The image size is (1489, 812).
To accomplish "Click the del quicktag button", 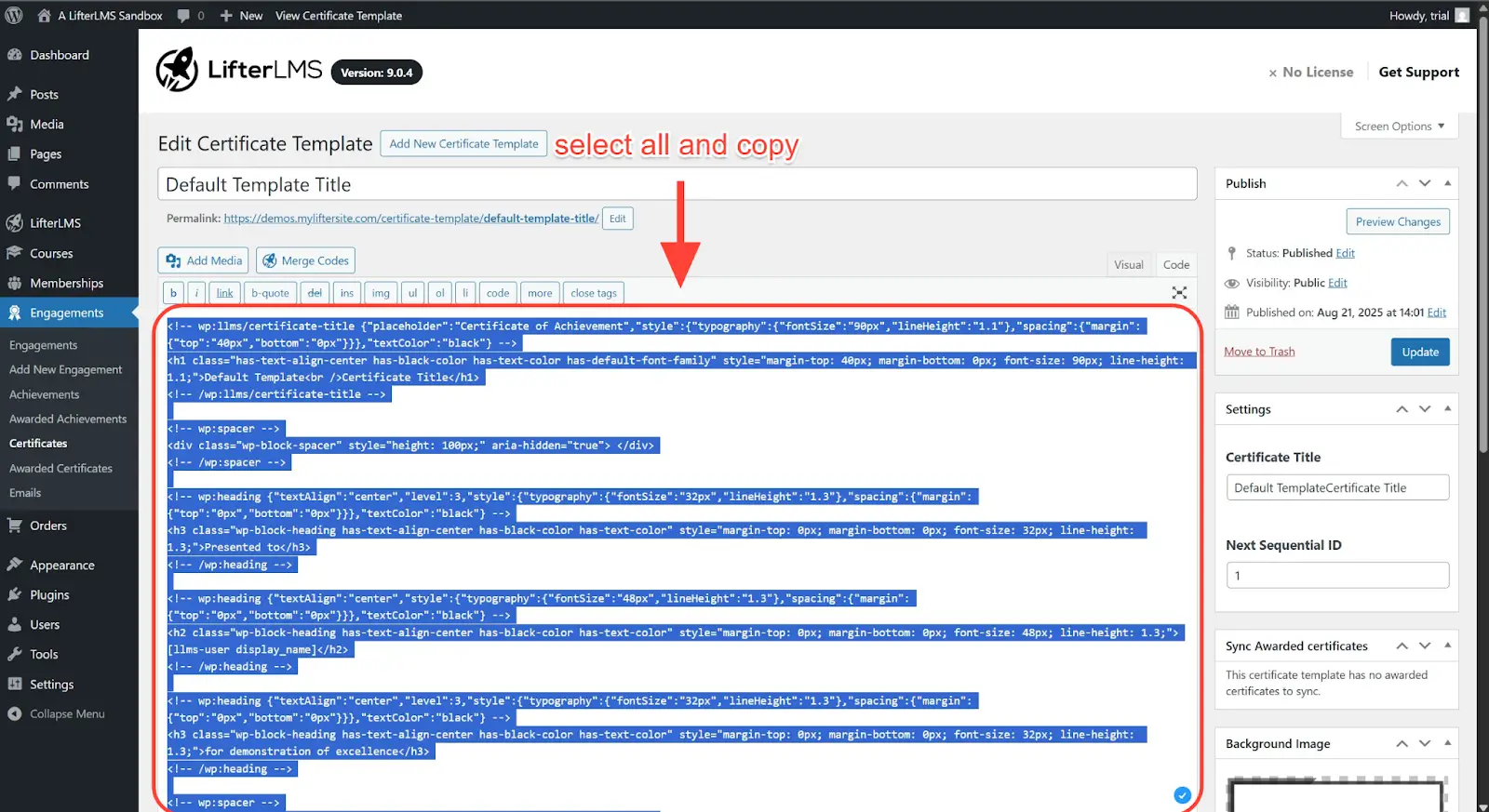I will point(315,293).
